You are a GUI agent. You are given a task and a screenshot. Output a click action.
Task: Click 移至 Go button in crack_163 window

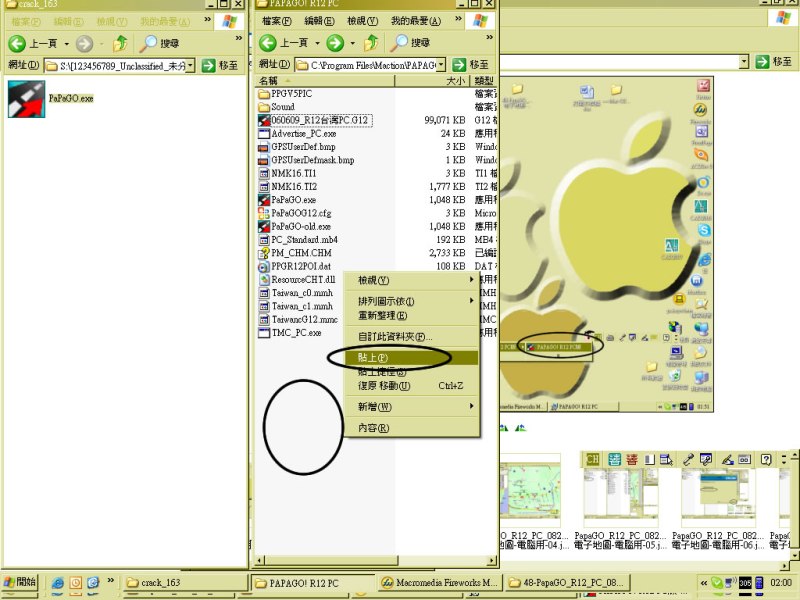click(x=220, y=65)
